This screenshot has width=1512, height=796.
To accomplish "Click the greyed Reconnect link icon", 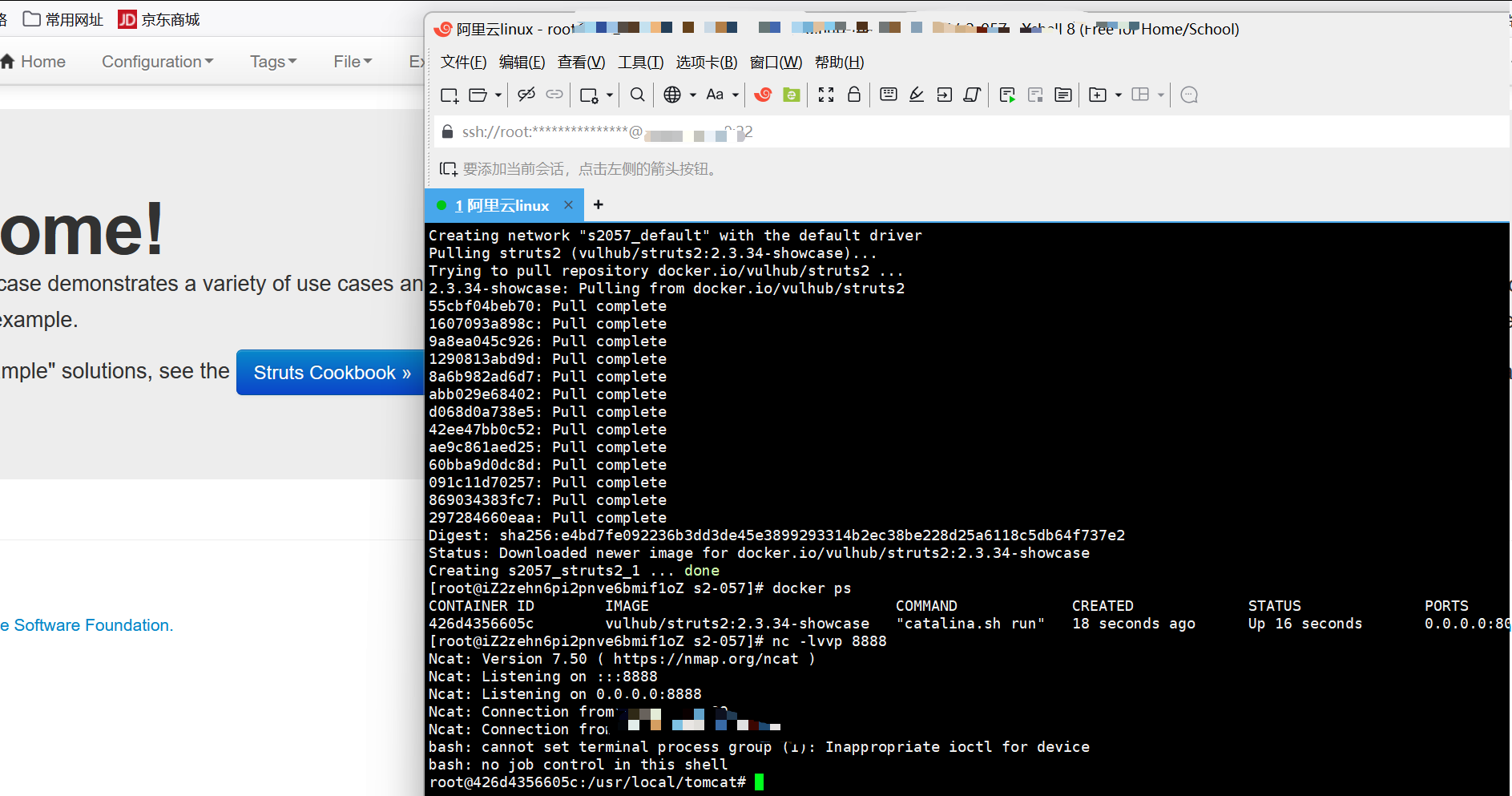I will (x=554, y=95).
